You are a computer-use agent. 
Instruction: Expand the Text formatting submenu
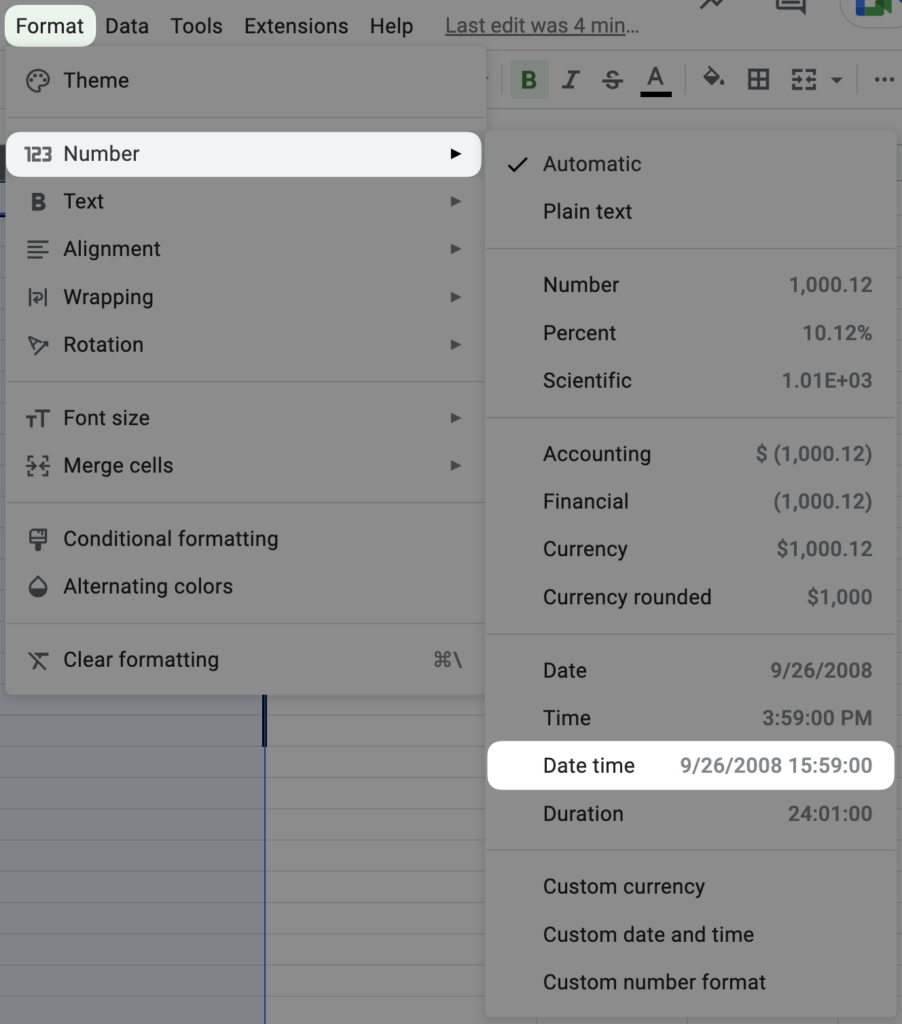point(83,201)
